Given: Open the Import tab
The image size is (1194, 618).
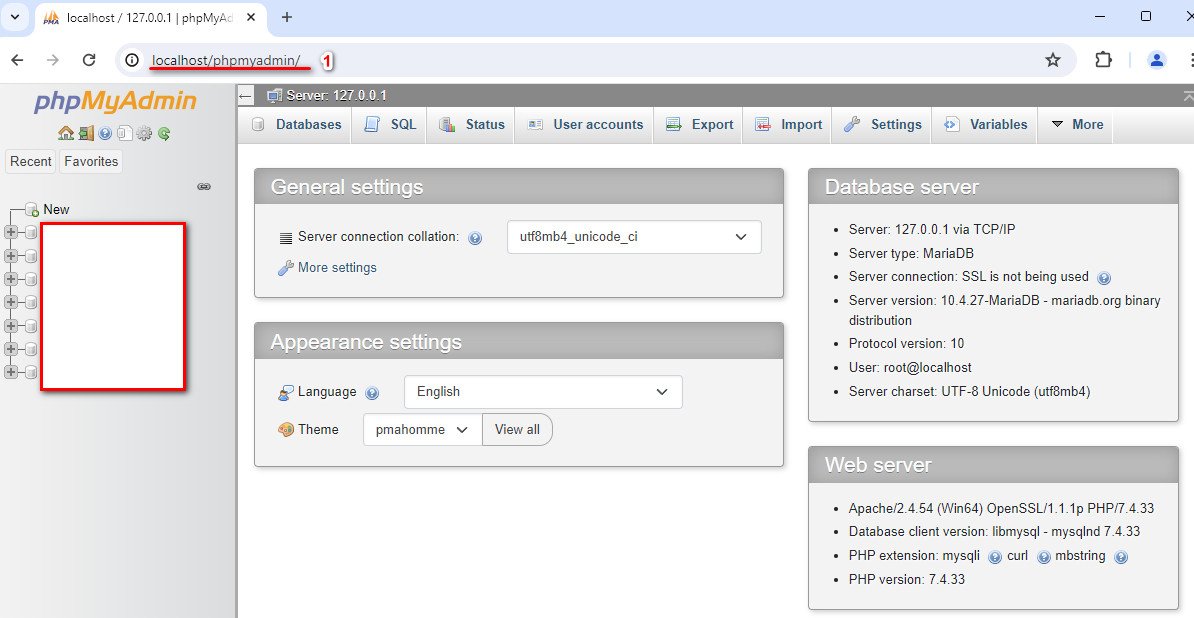Looking at the screenshot, I should pyautogui.click(x=787, y=125).
